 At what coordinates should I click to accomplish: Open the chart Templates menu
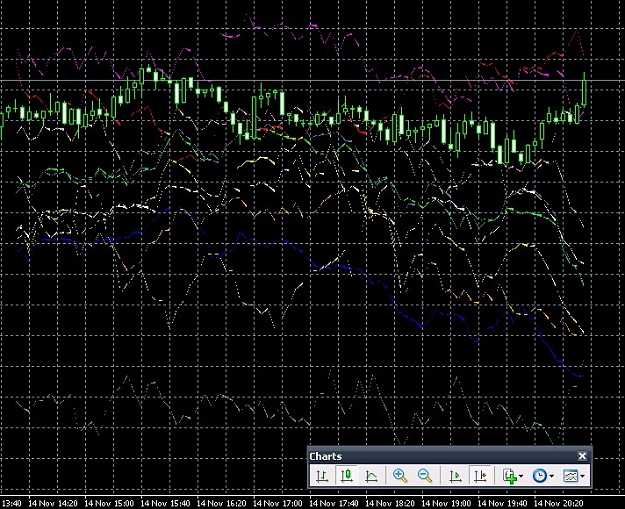tap(570, 476)
